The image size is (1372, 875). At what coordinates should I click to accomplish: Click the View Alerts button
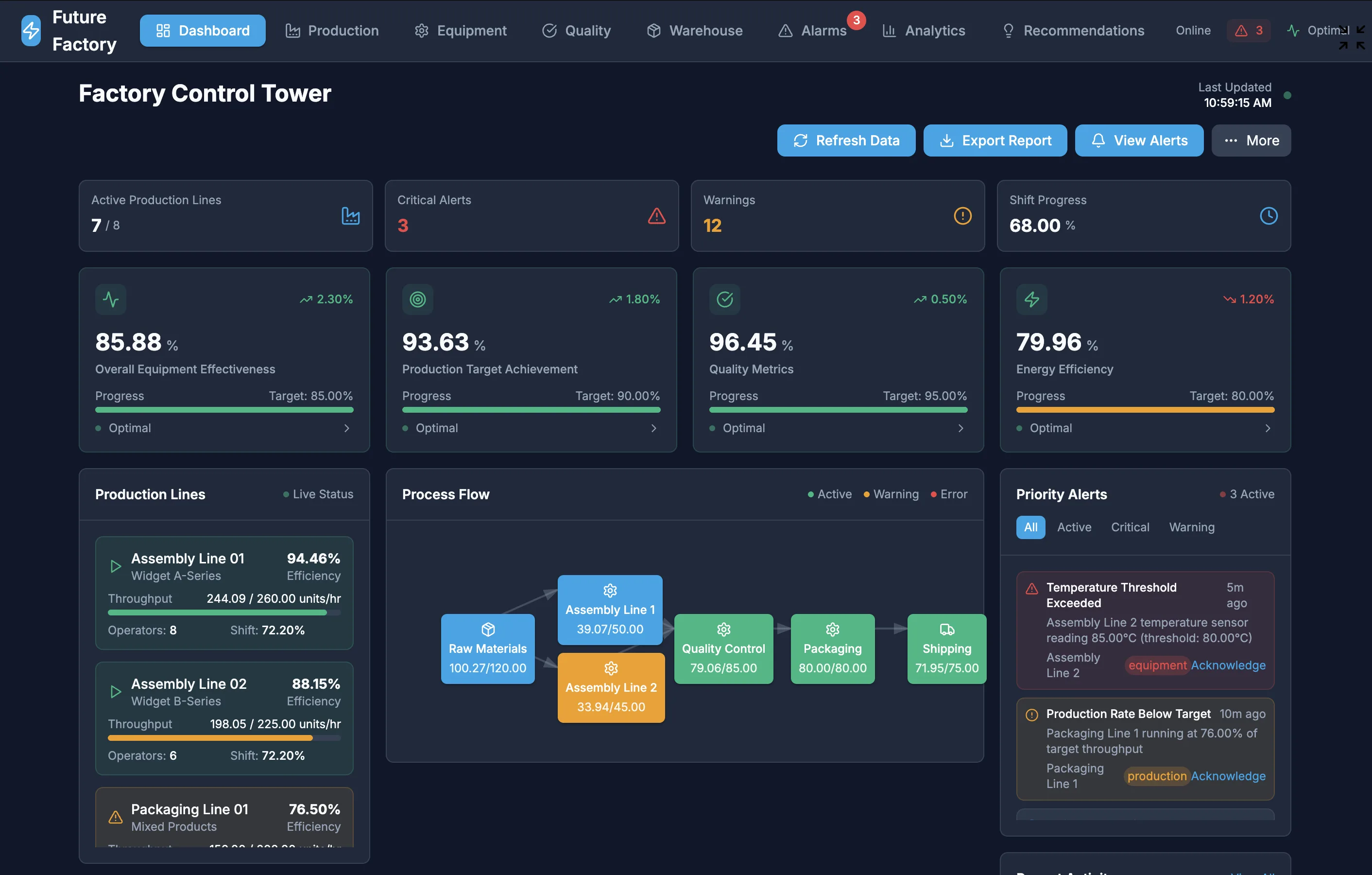(x=1139, y=140)
